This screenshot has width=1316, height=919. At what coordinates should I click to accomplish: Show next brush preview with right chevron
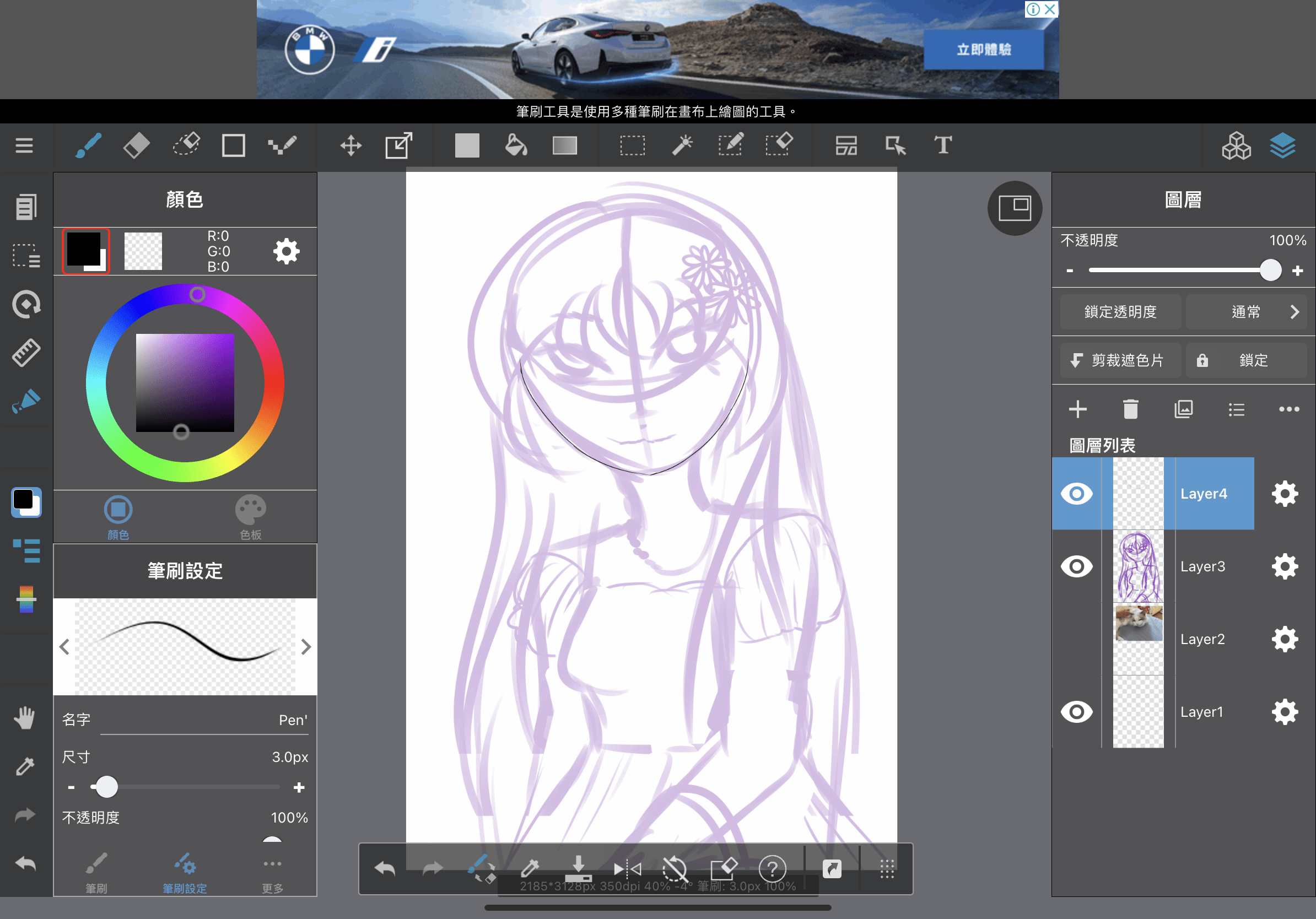(306, 647)
